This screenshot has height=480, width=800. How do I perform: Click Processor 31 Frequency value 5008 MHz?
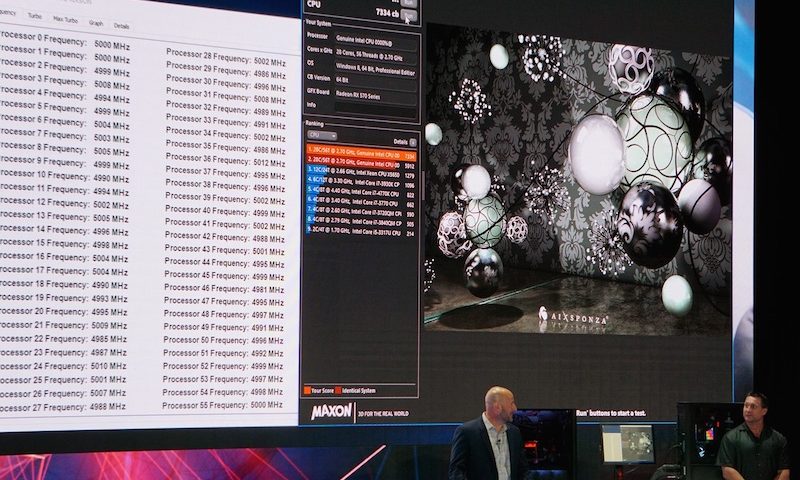(x=269, y=99)
